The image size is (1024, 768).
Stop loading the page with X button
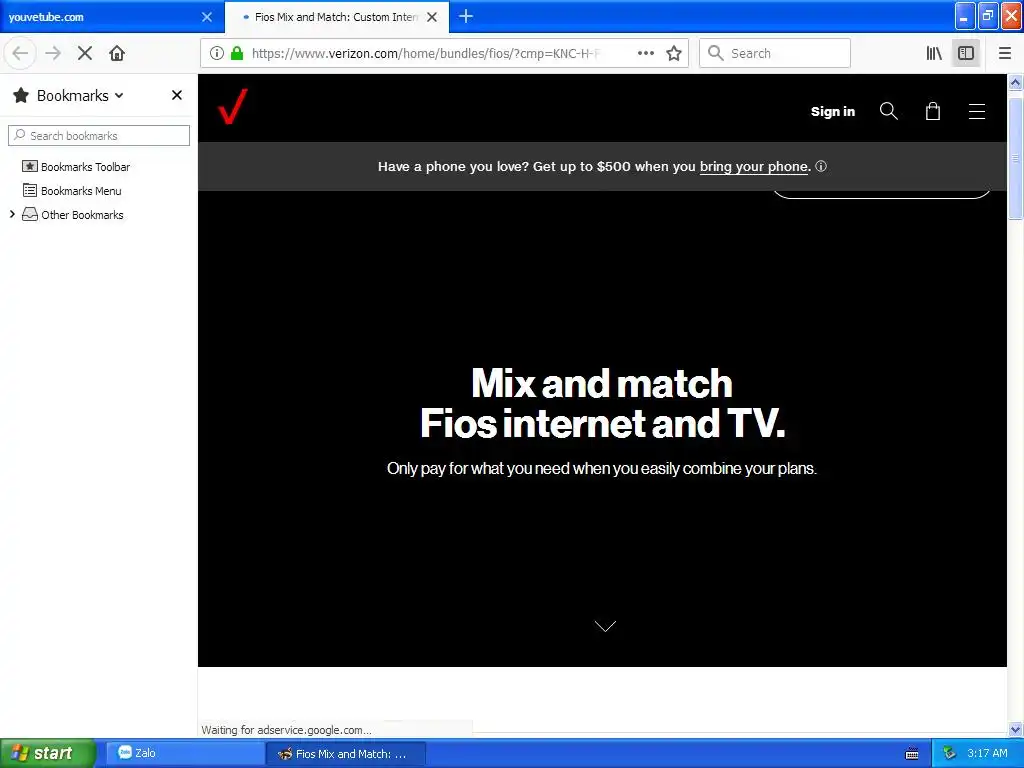click(85, 53)
